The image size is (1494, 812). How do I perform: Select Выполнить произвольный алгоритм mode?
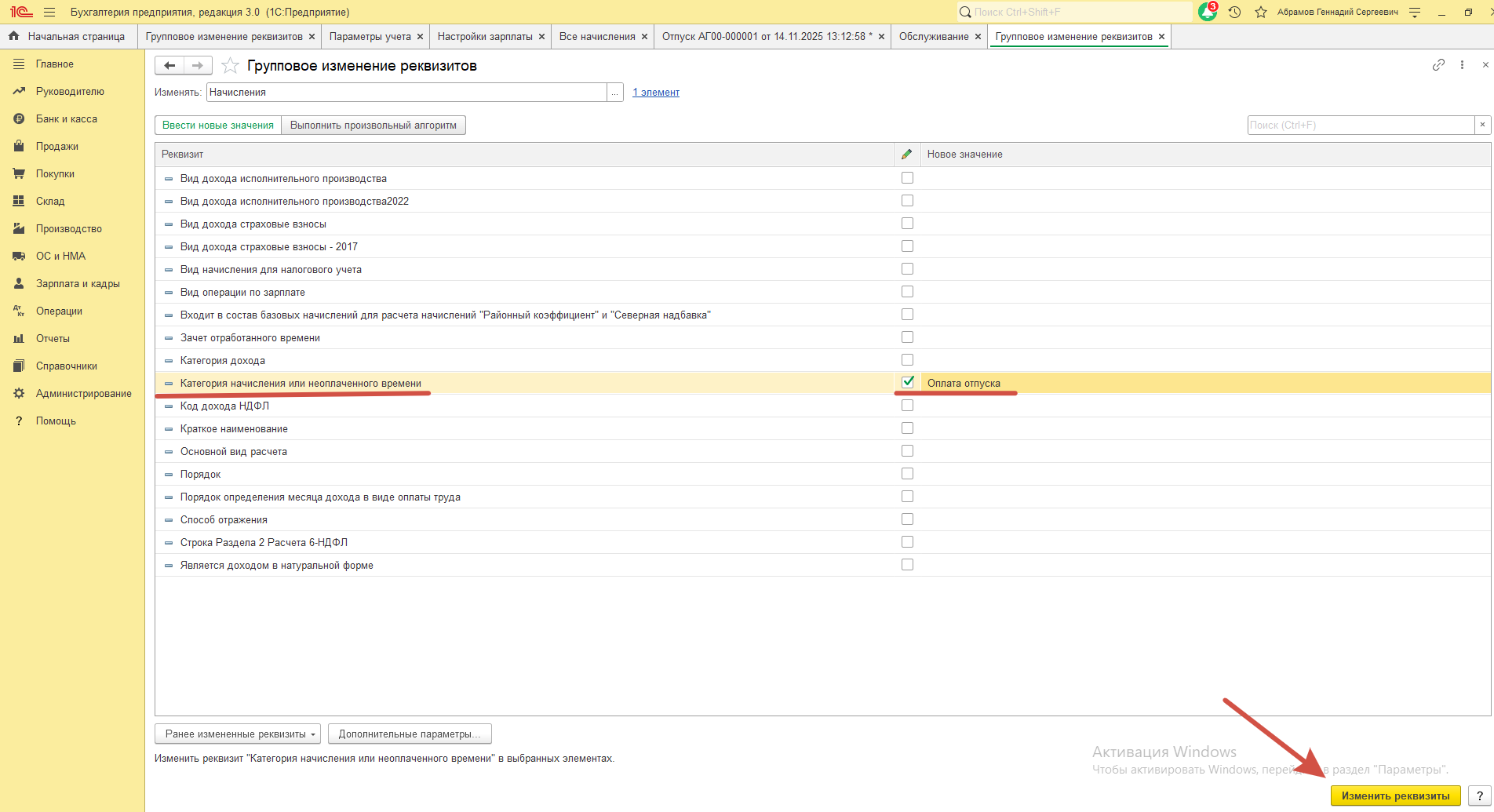[x=373, y=126]
